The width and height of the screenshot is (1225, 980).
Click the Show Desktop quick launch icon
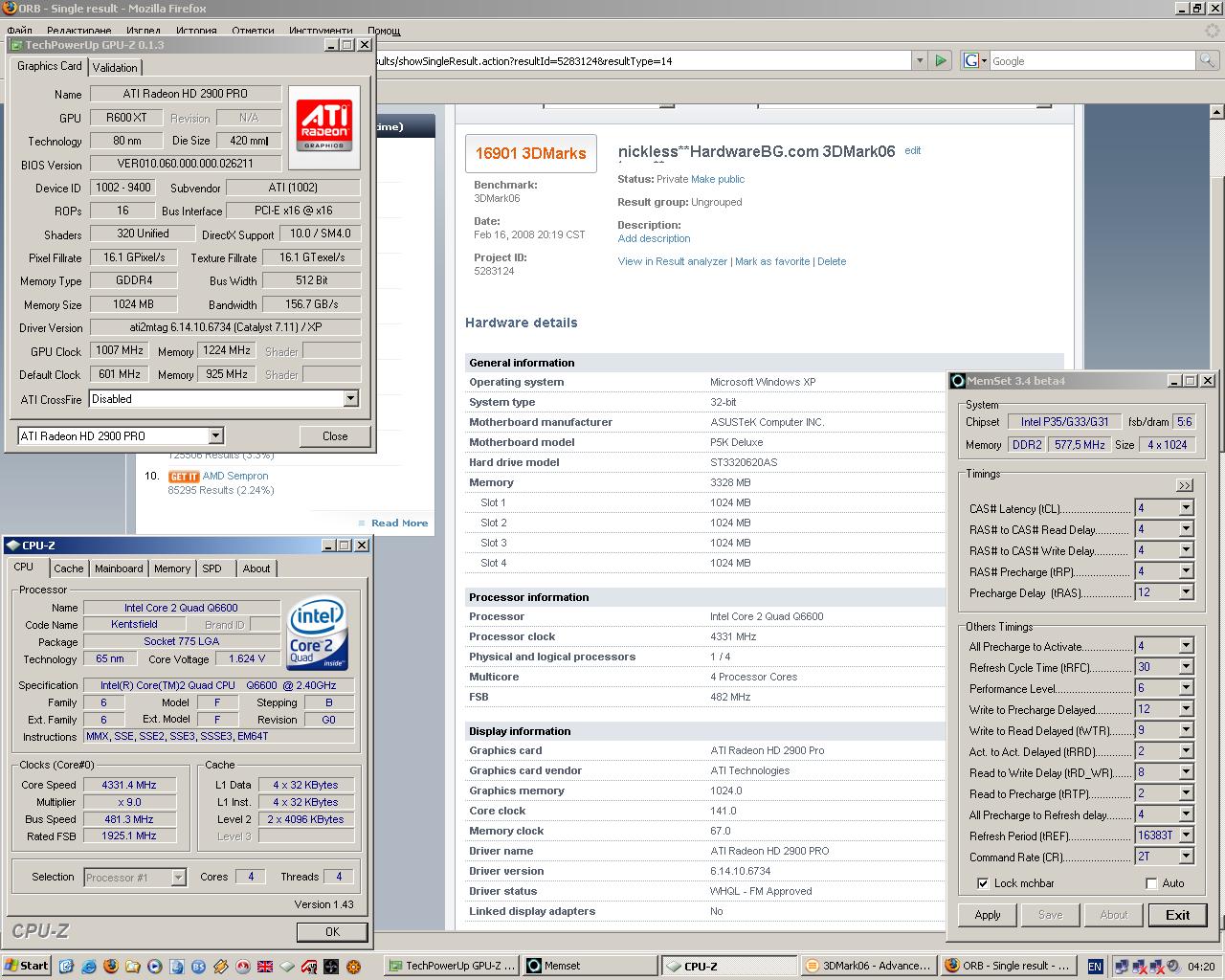[65, 966]
